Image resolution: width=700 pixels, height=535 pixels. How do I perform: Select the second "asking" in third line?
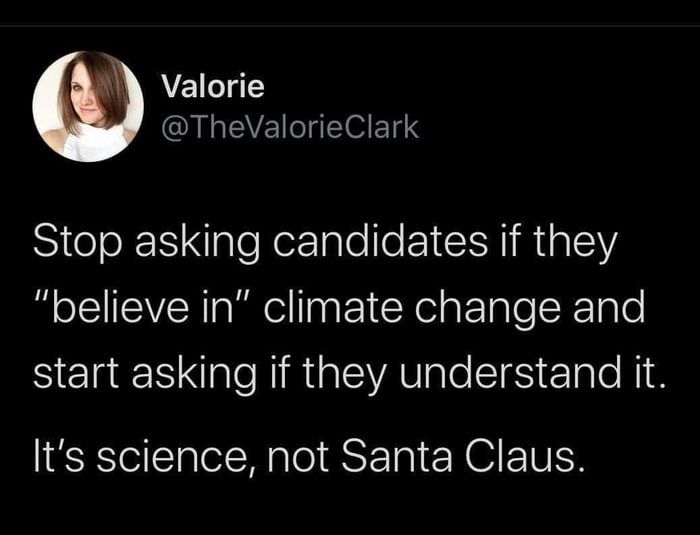point(194,373)
